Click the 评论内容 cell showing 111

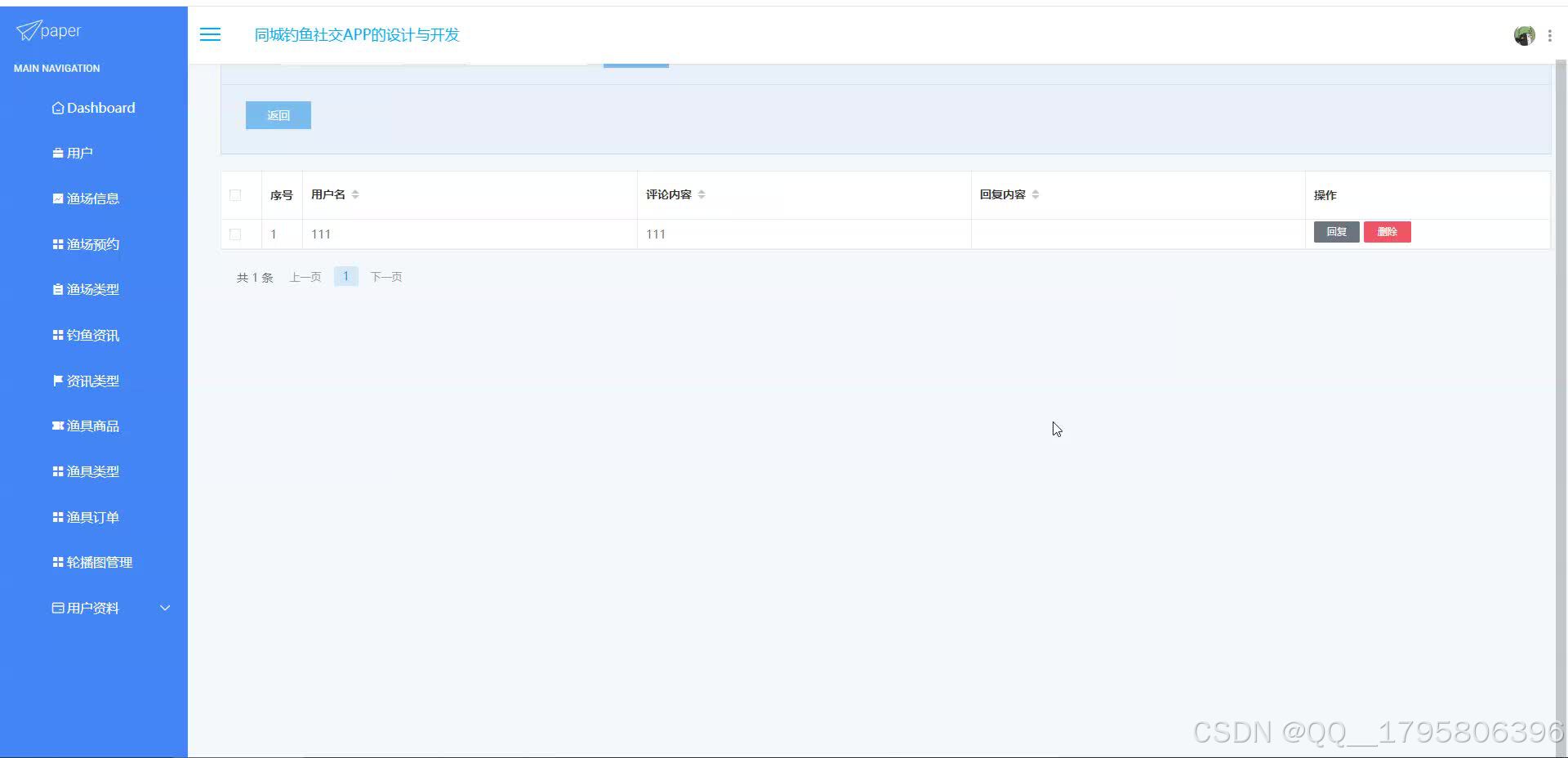[804, 234]
